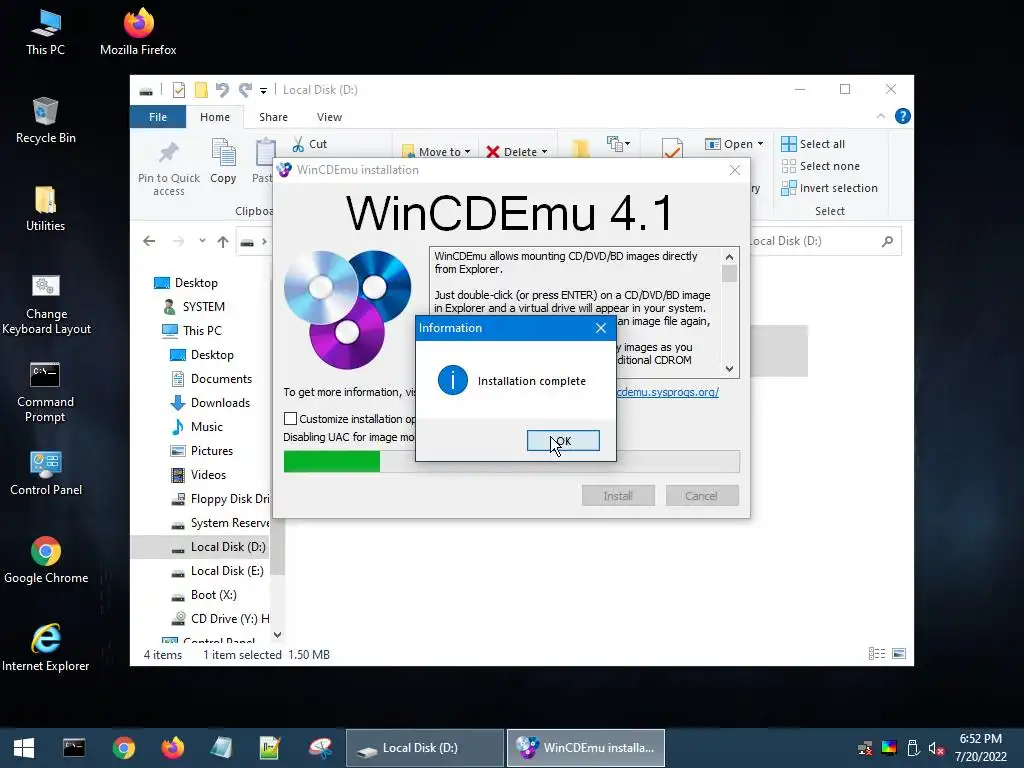Click the search magnifier in Explorer
This screenshot has width=1024, height=768.
[887, 241]
